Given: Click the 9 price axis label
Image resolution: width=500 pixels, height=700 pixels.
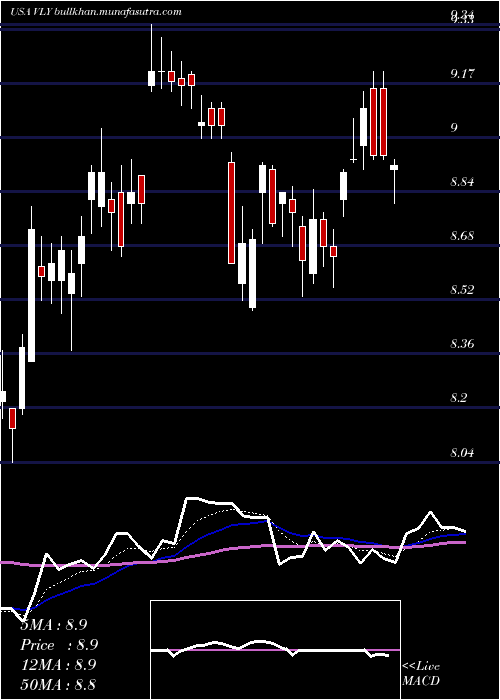Looking at the screenshot, I should point(454,128).
